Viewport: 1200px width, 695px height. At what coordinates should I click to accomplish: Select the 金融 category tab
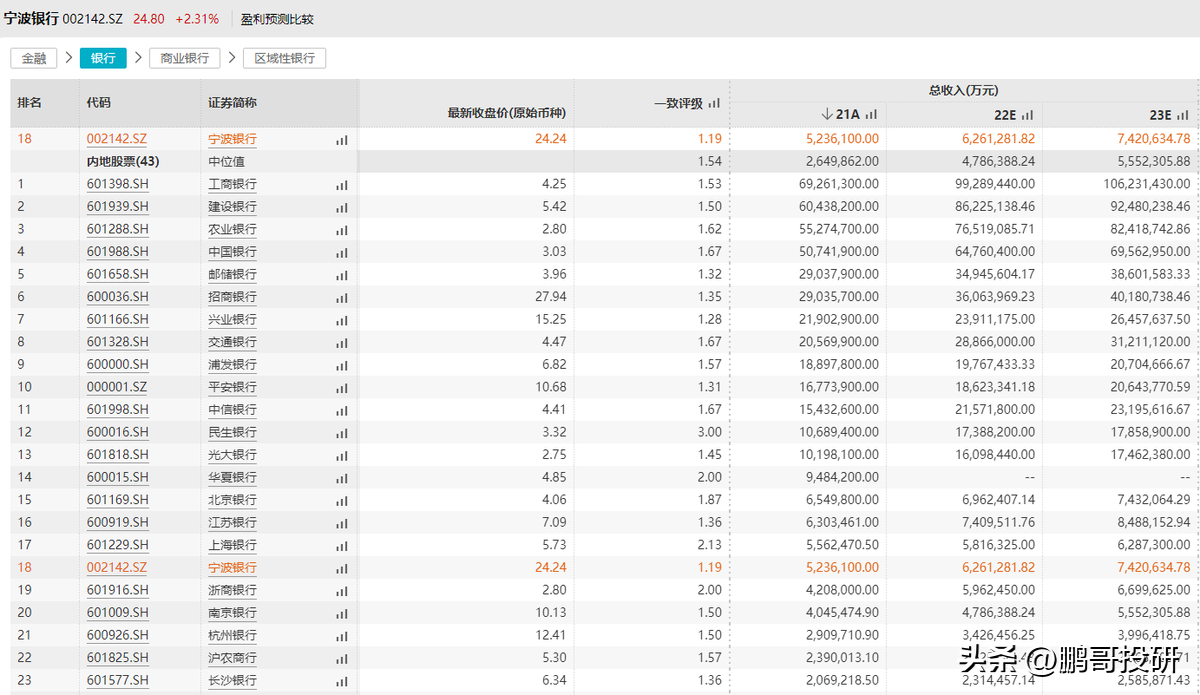(34, 58)
